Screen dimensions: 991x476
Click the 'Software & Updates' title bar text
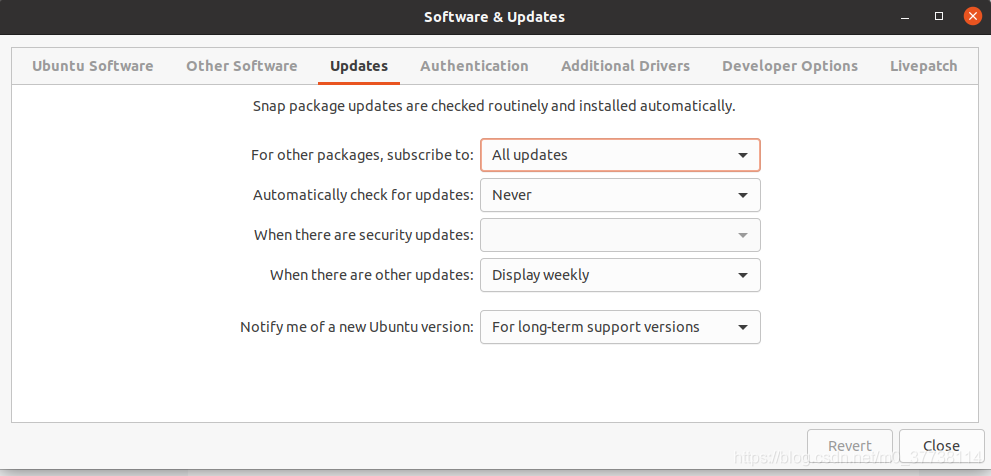(494, 16)
